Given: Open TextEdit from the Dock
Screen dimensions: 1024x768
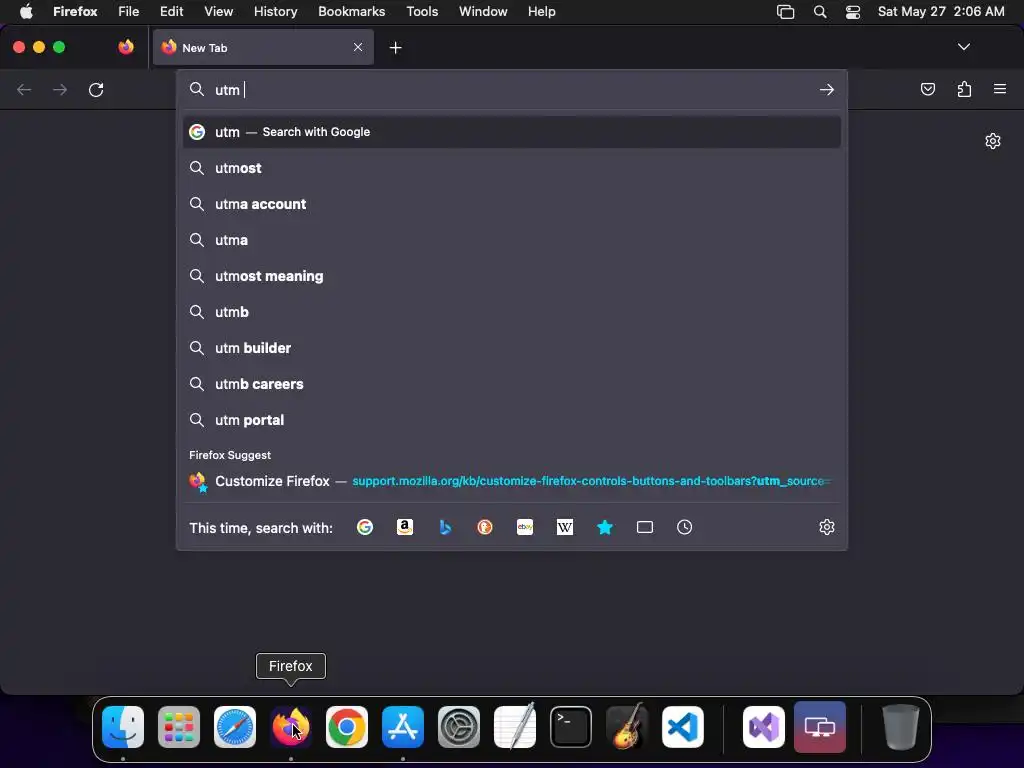Looking at the screenshot, I should (x=515, y=726).
